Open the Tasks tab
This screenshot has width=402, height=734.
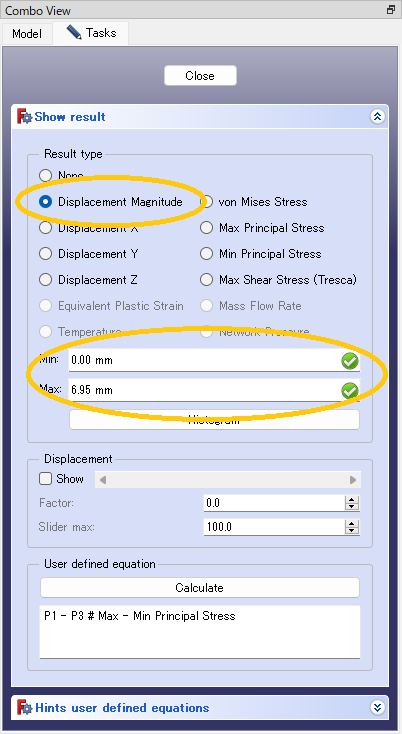(90, 33)
